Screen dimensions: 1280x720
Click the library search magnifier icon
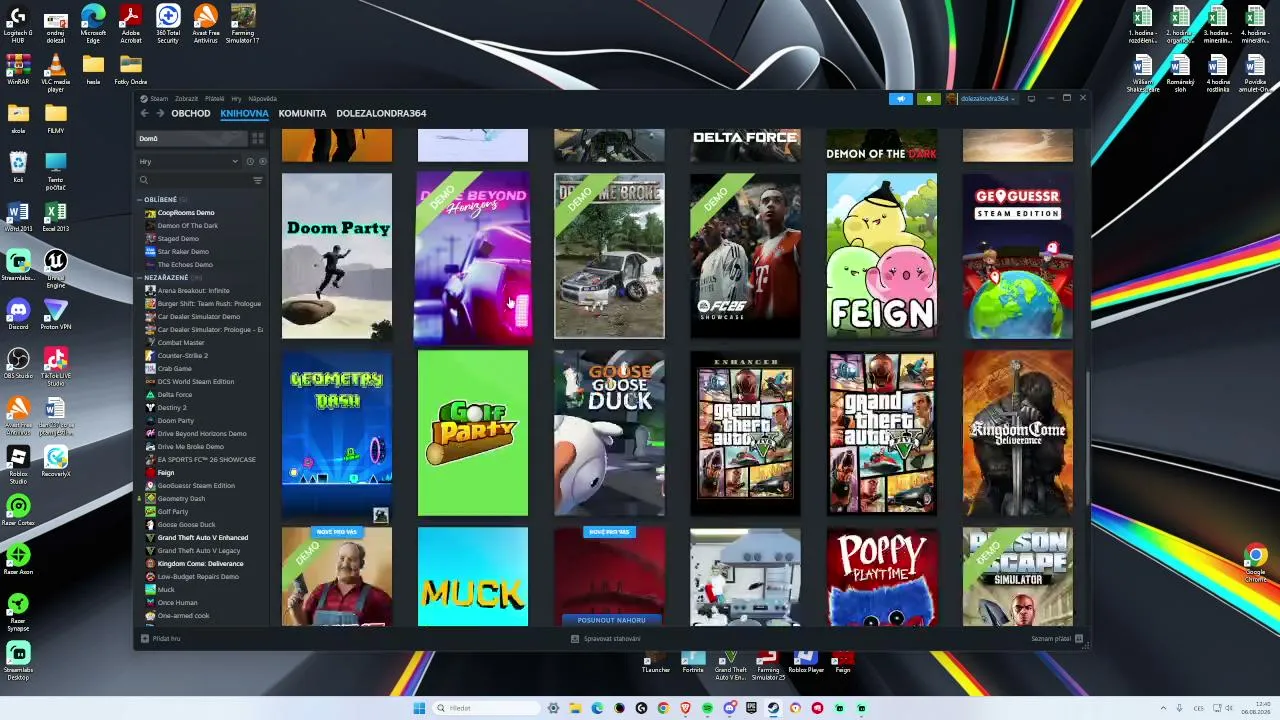tap(144, 181)
